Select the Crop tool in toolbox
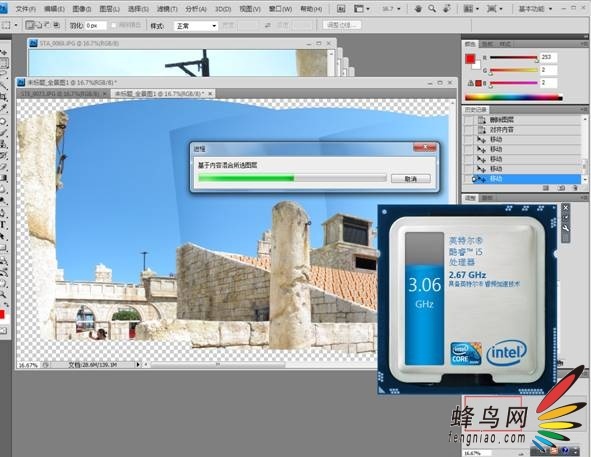Screen dimensions: 591x457 click(x=4, y=97)
